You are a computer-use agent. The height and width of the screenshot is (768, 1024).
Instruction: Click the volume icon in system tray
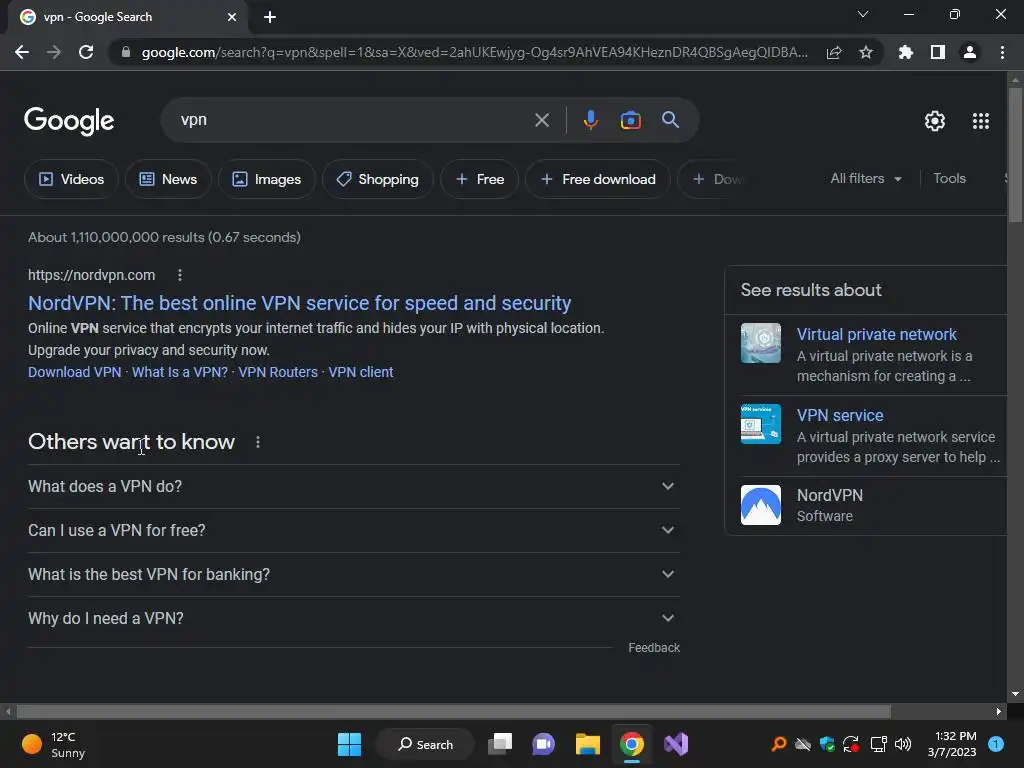tap(903, 744)
